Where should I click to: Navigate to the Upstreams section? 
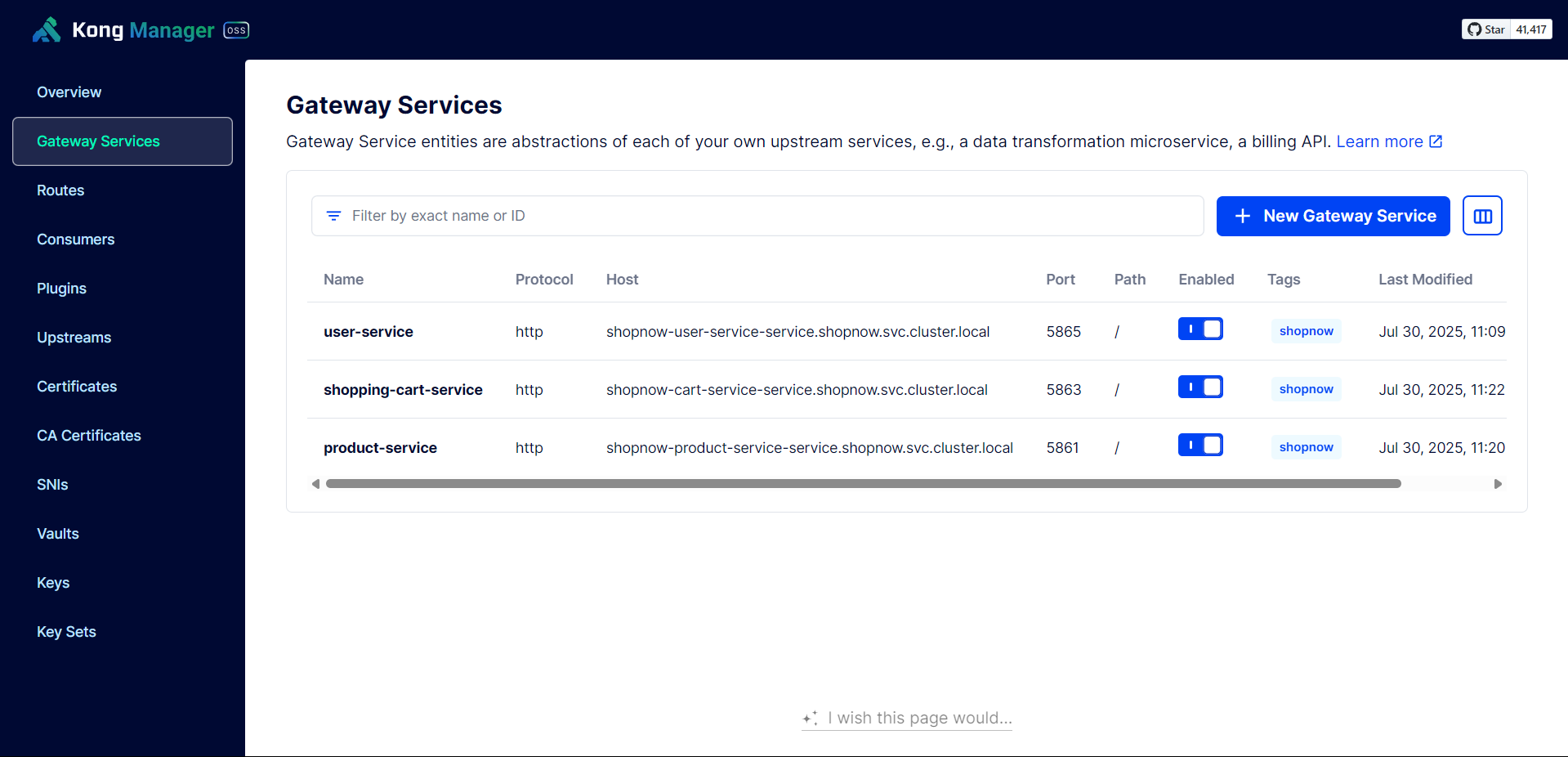click(x=74, y=338)
